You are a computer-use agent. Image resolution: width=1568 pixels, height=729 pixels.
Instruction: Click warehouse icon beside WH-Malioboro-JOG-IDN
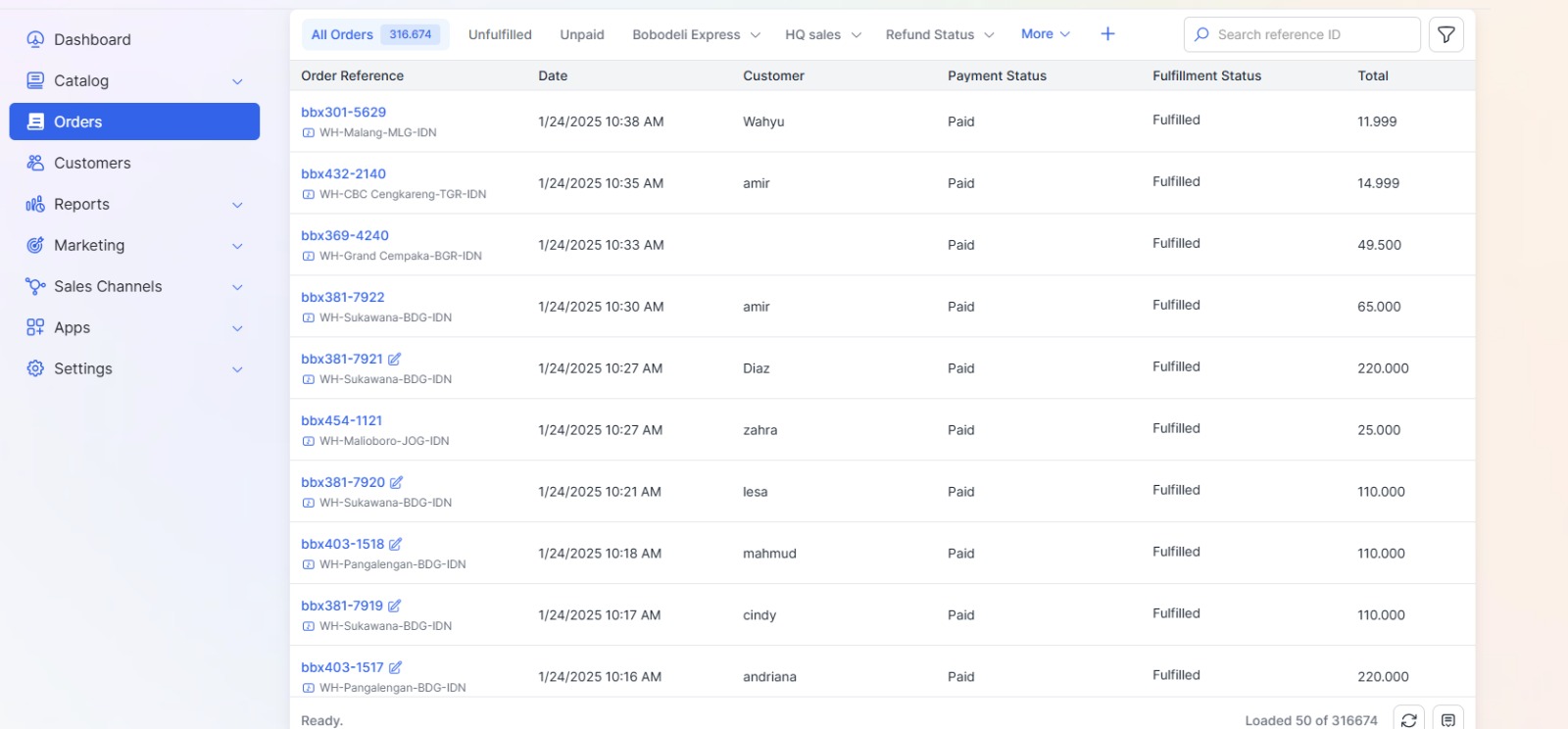click(x=308, y=441)
